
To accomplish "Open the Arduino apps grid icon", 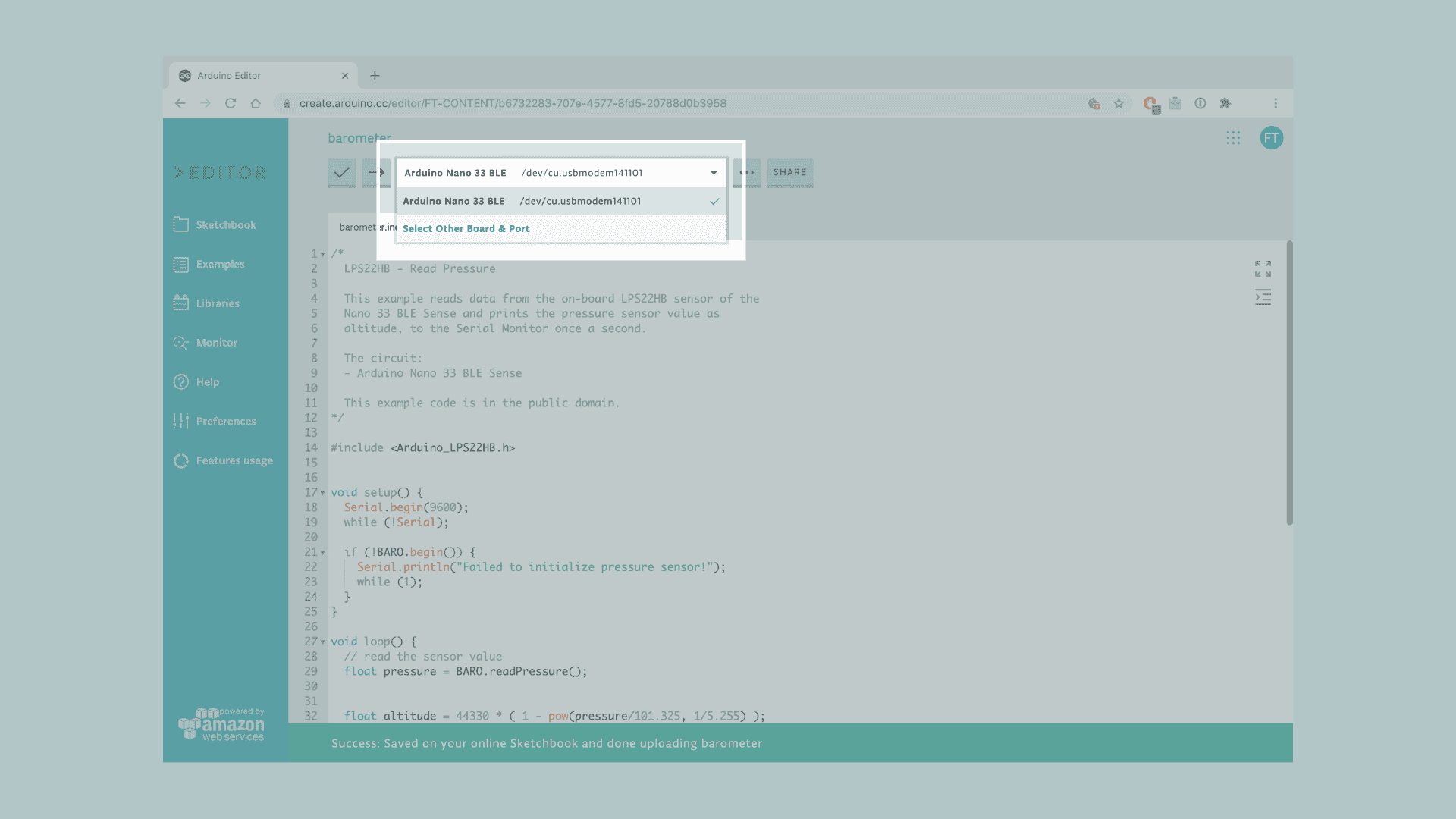I will [x=1233, y=138].
